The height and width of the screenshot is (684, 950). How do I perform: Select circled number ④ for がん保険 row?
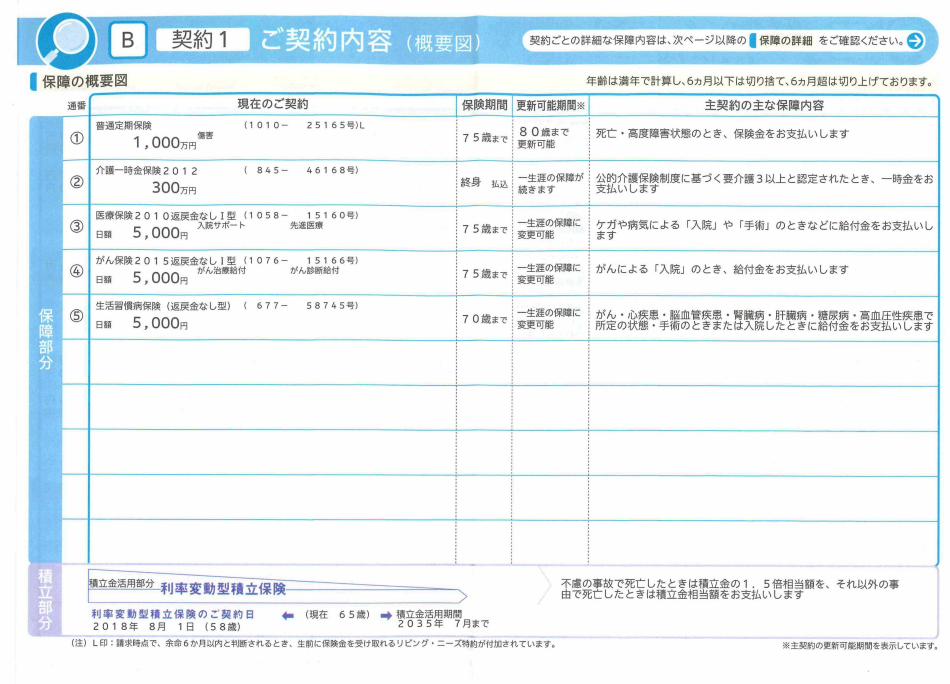[x=76, y=271]
